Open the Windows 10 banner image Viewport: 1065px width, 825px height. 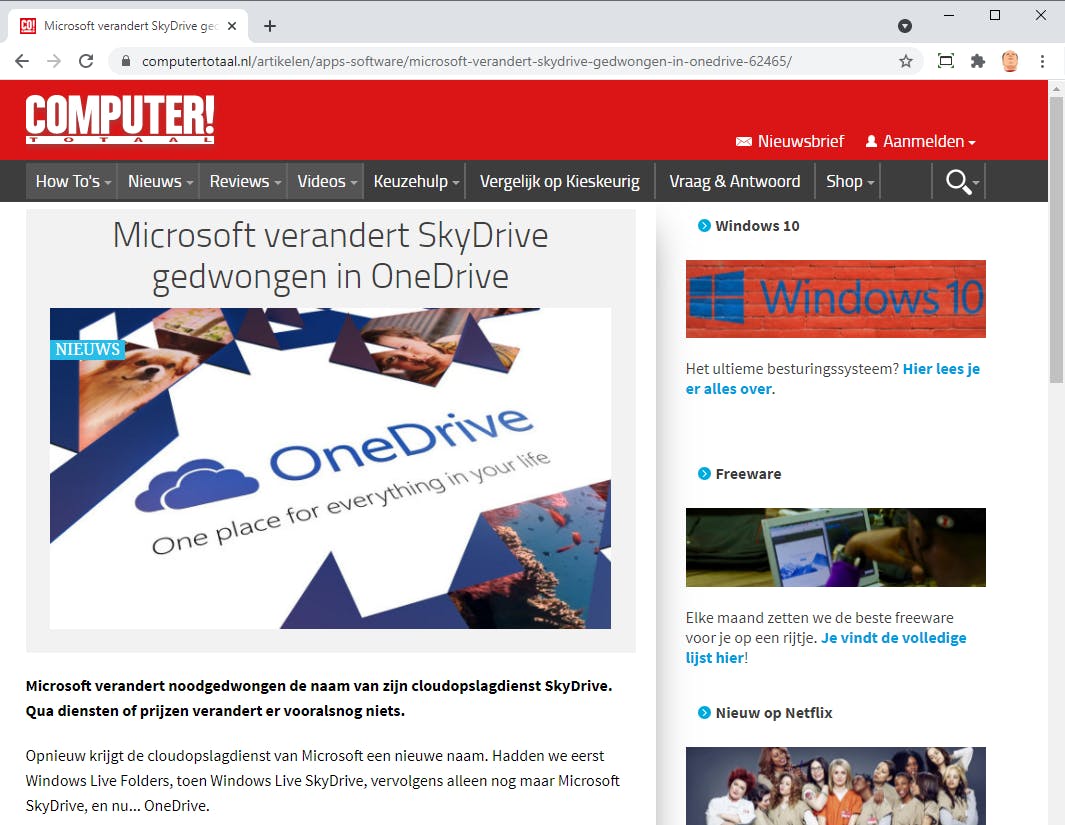835,299
